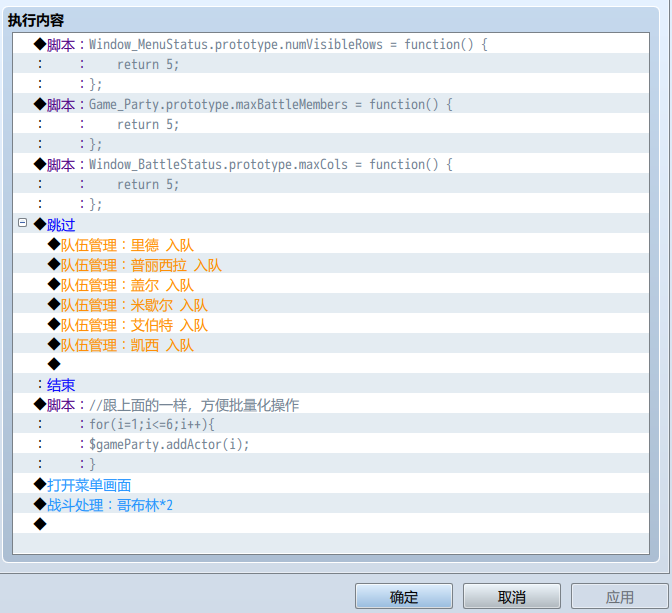Select return 5; under Window_BattleStatus script
This screenshot has width=672, height=613.
point(331,183)
